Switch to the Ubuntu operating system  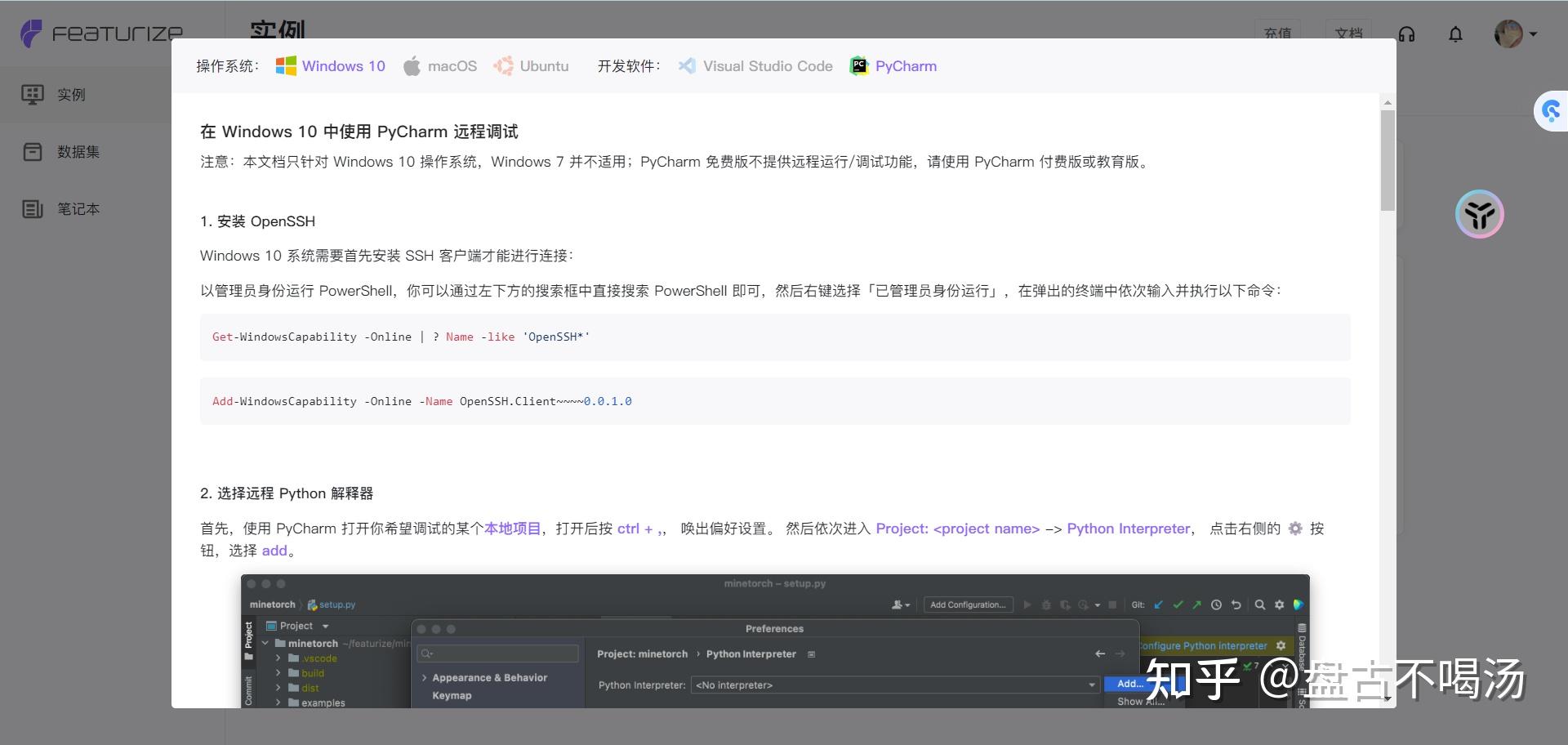point(532,66)
